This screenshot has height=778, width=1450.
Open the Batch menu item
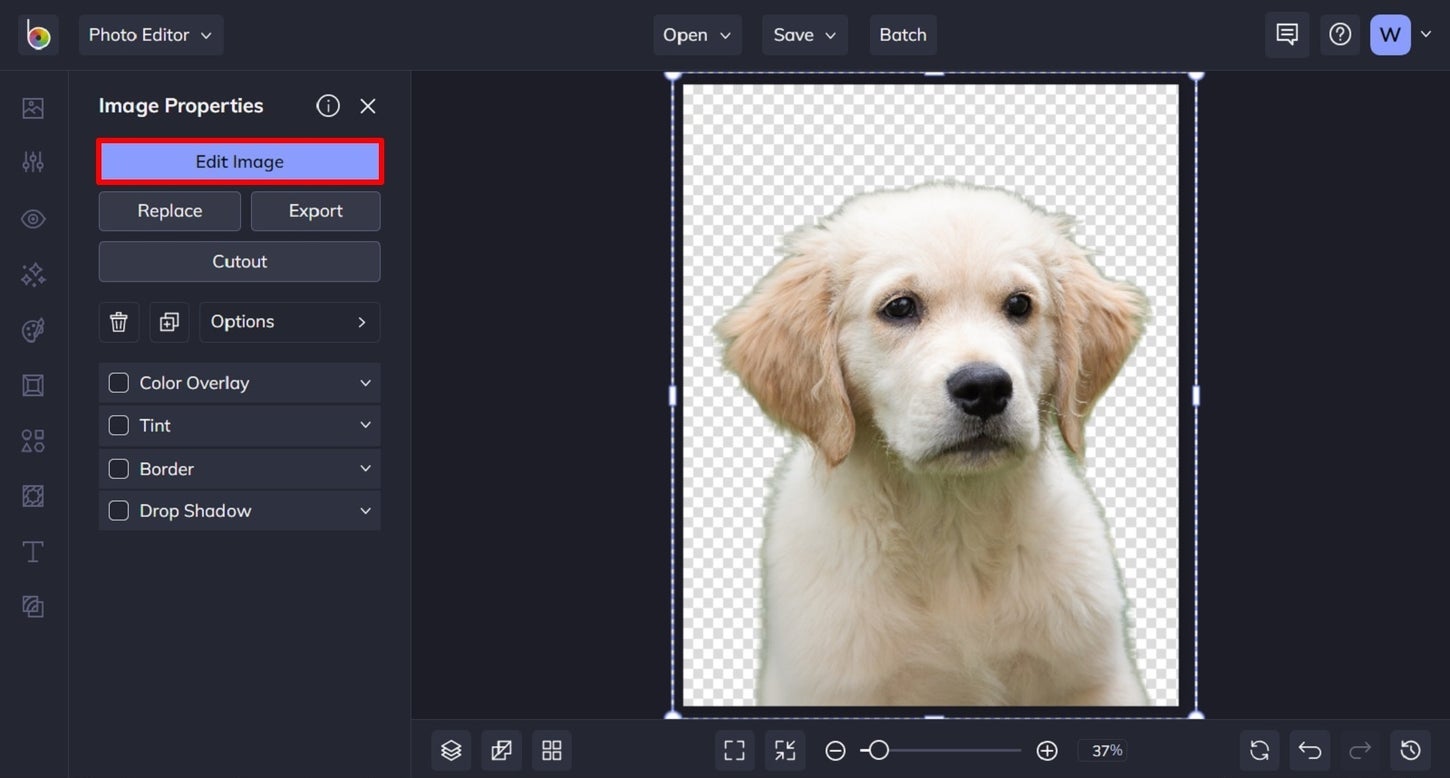[x=902, y=34]
